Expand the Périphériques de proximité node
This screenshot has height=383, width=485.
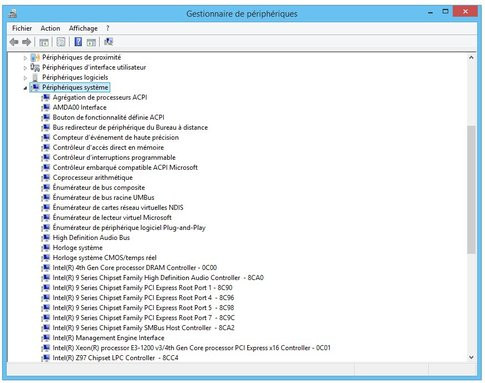point(25,58)
